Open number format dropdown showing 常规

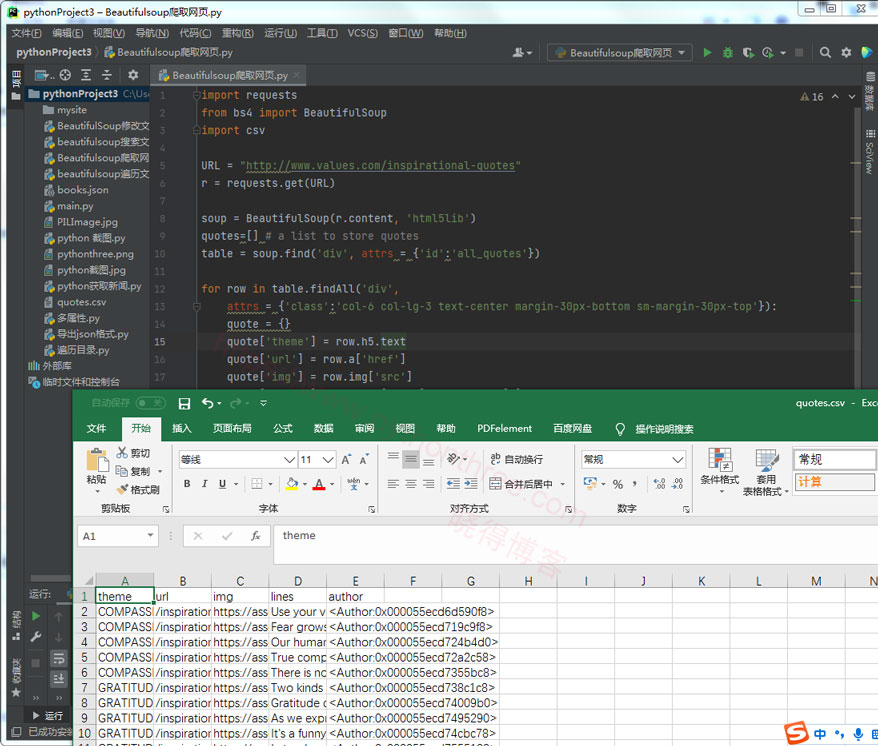click(x=678, y=460)
